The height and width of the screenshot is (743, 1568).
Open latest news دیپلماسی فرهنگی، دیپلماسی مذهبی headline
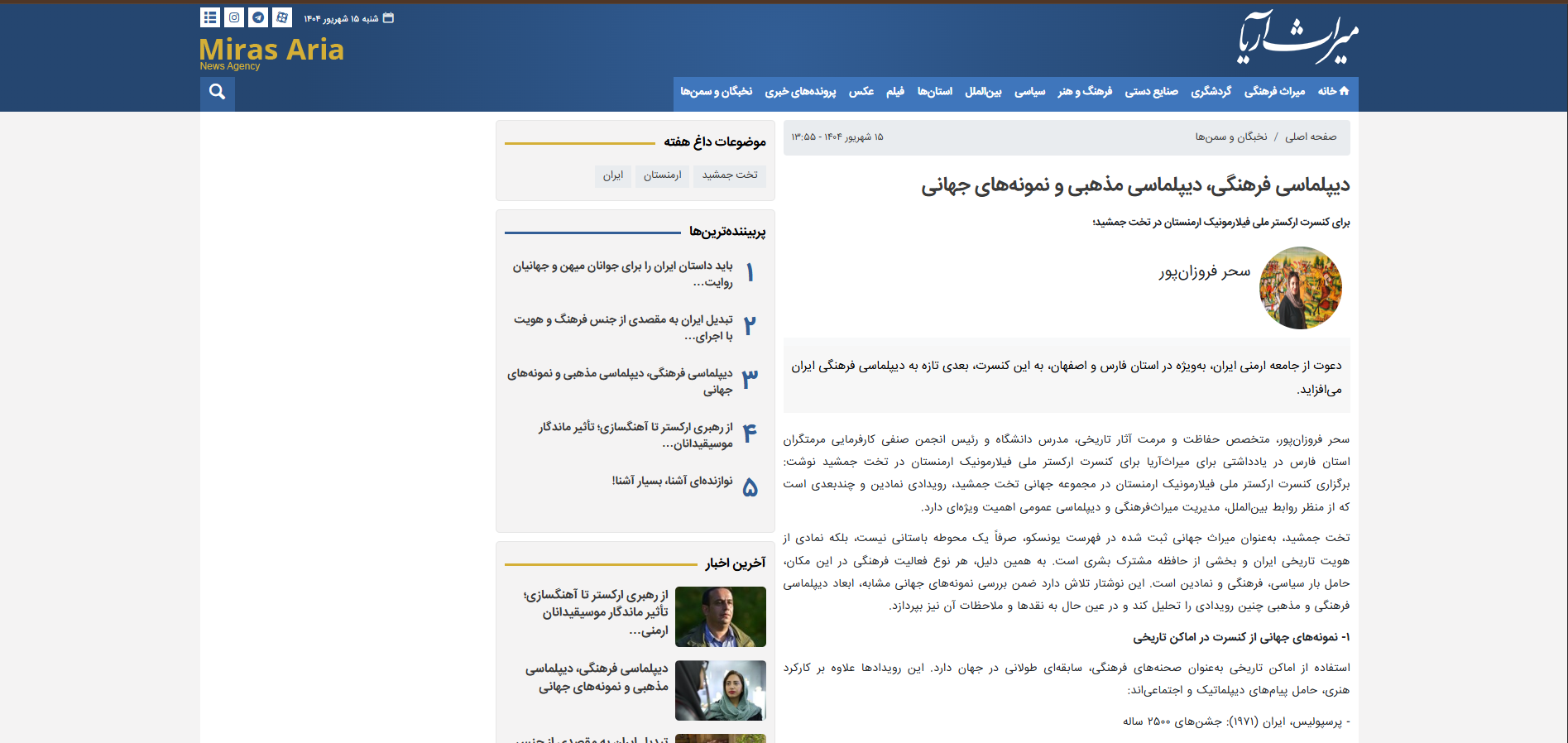click(597, 678)
